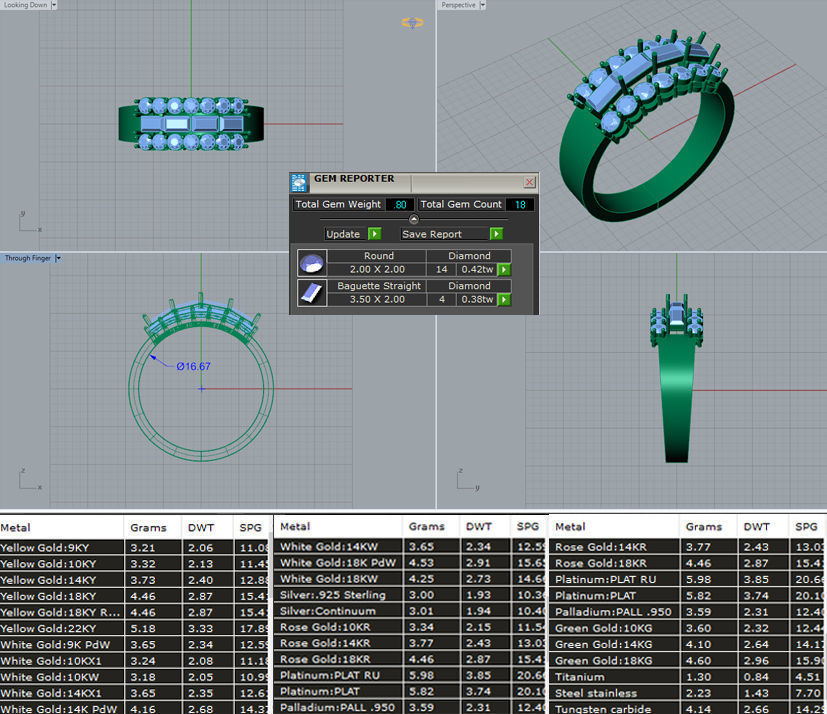Open the Perspective viewport dropdown

click(x=483, y=5)
